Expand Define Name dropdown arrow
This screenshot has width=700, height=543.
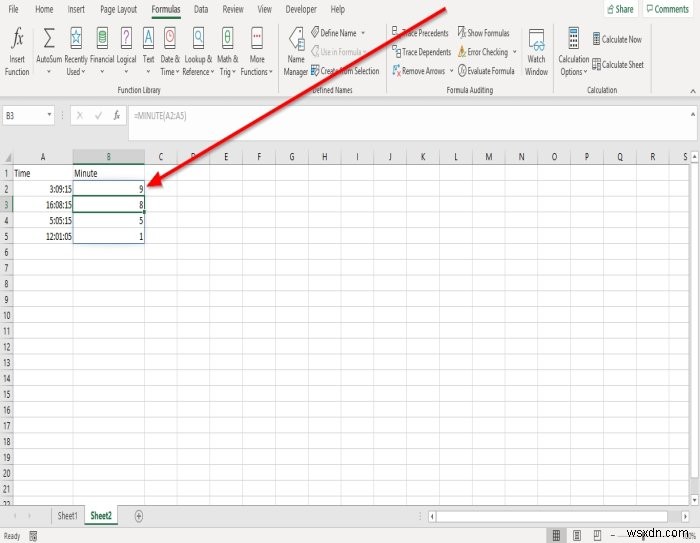(363, 33)
